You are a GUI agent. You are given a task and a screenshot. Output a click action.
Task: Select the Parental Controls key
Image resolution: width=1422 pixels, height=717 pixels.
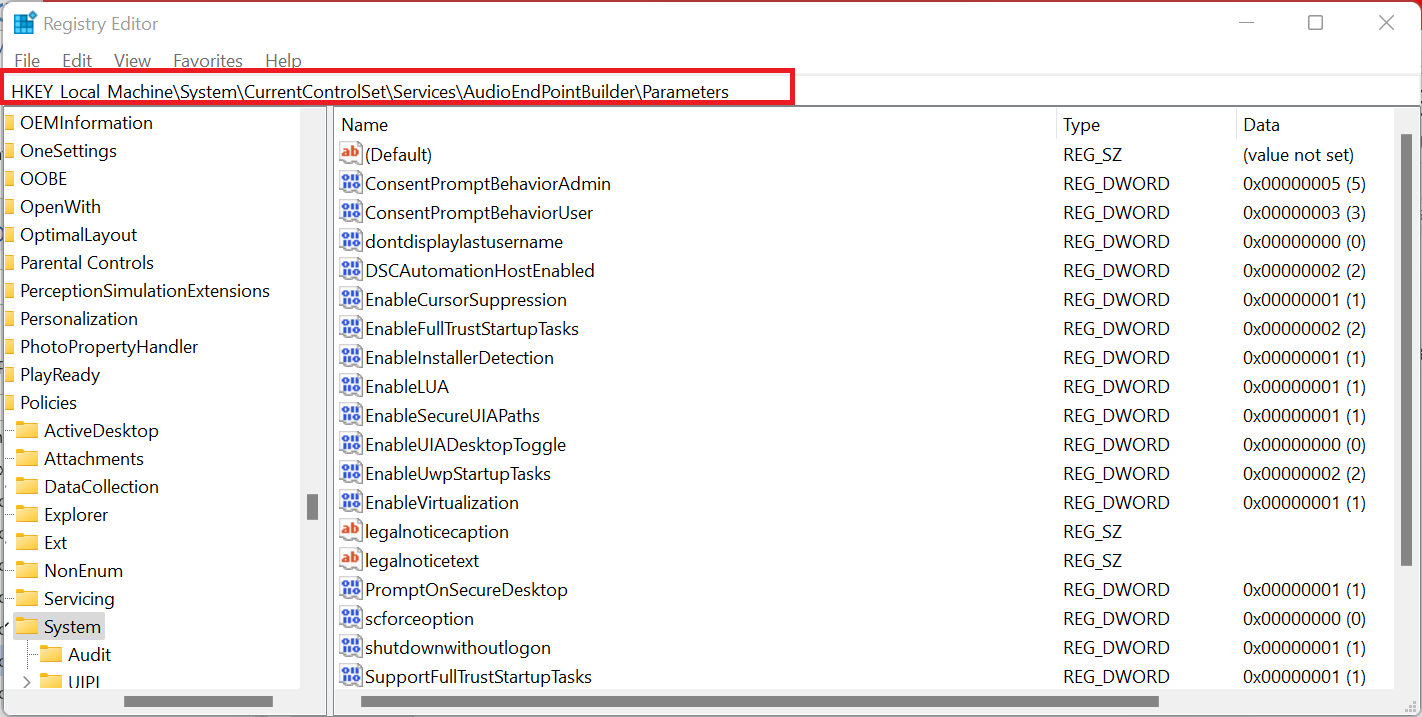click(x=86, y=263)
